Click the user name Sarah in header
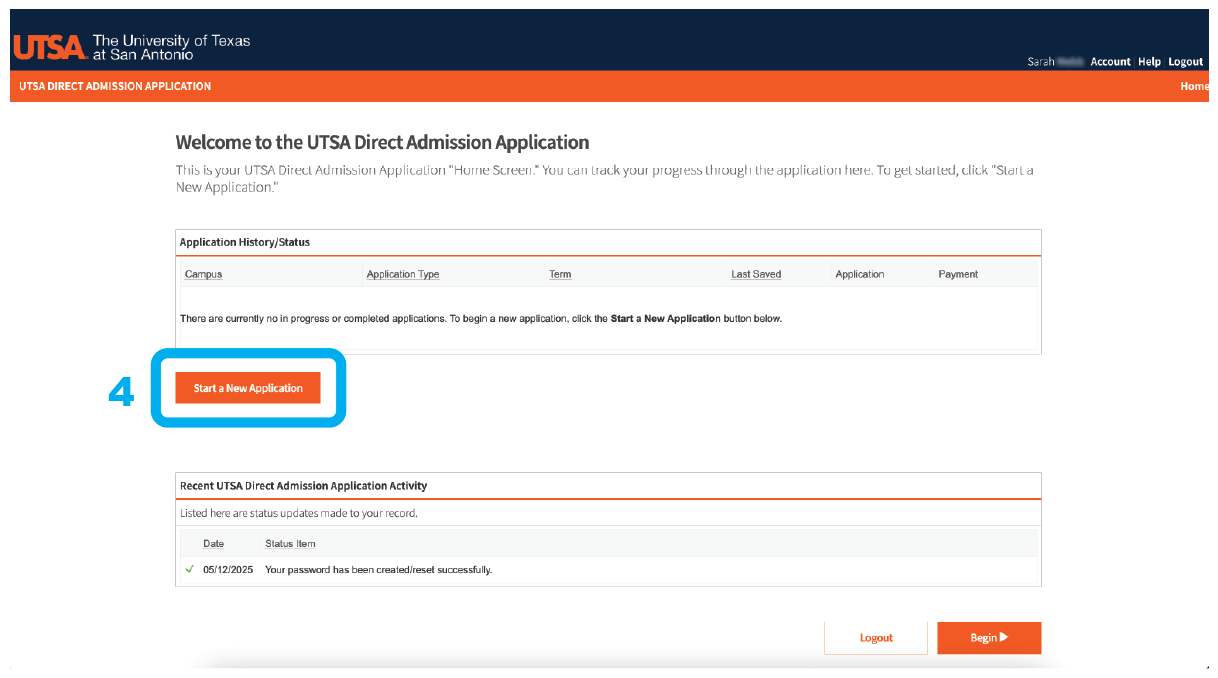 click(1041, 62)
